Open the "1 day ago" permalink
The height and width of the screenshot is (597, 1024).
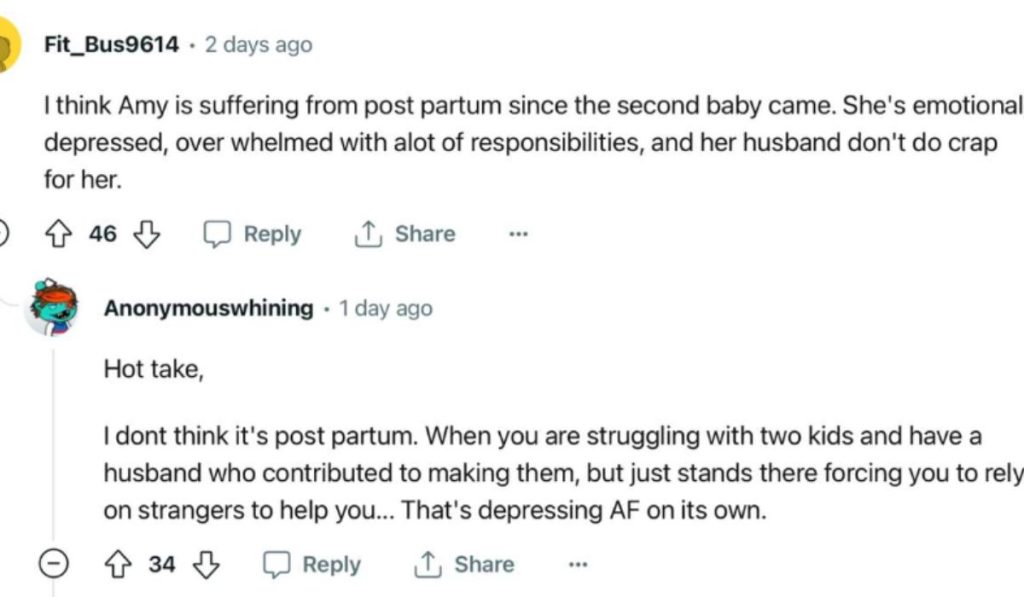tap(386, 308)
